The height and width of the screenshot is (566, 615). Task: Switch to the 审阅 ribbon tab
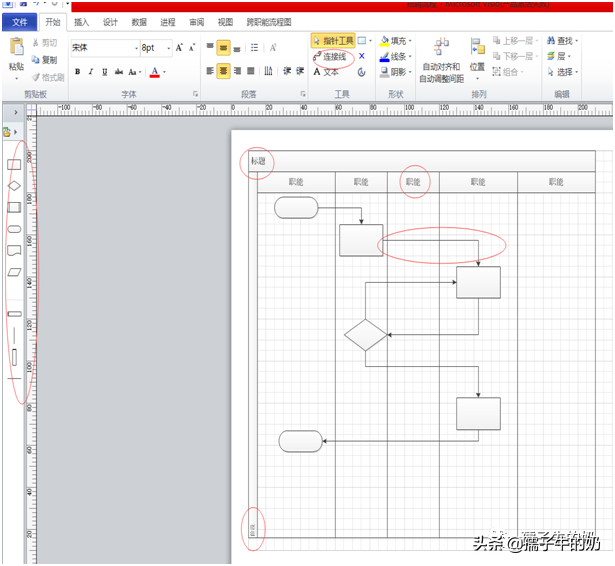(x=197, y=22)
